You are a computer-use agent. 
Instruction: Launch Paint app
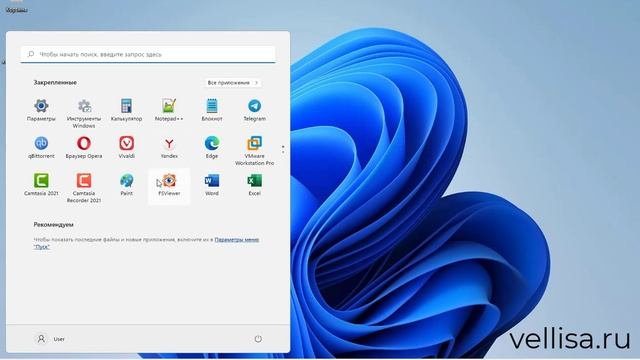pyautogui.click(x=127, y=184)
